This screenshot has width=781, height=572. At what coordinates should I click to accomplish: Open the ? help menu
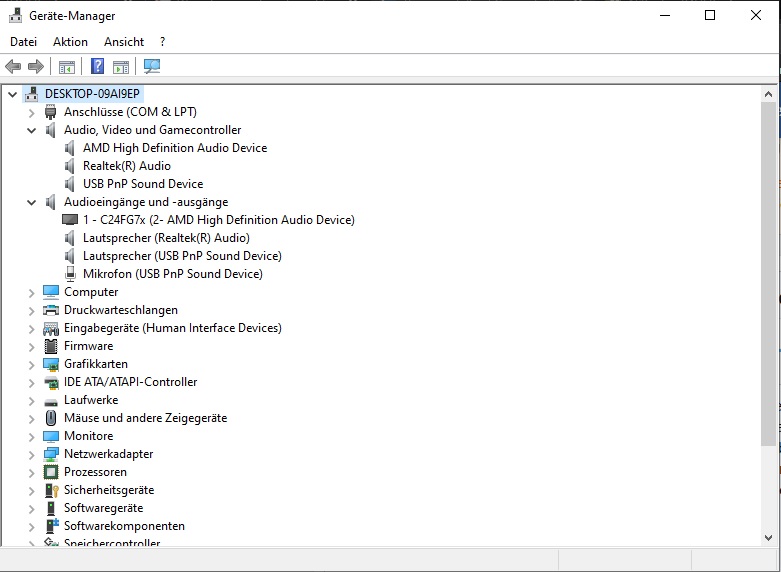[162, 42]
